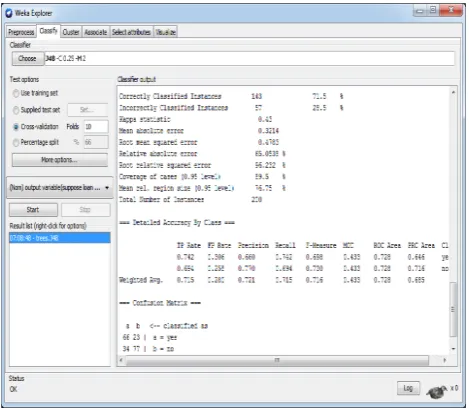Click the horizontal scrollbar right arrow
Viewport: 469px width, 408px height.
(x=445, y=360)
